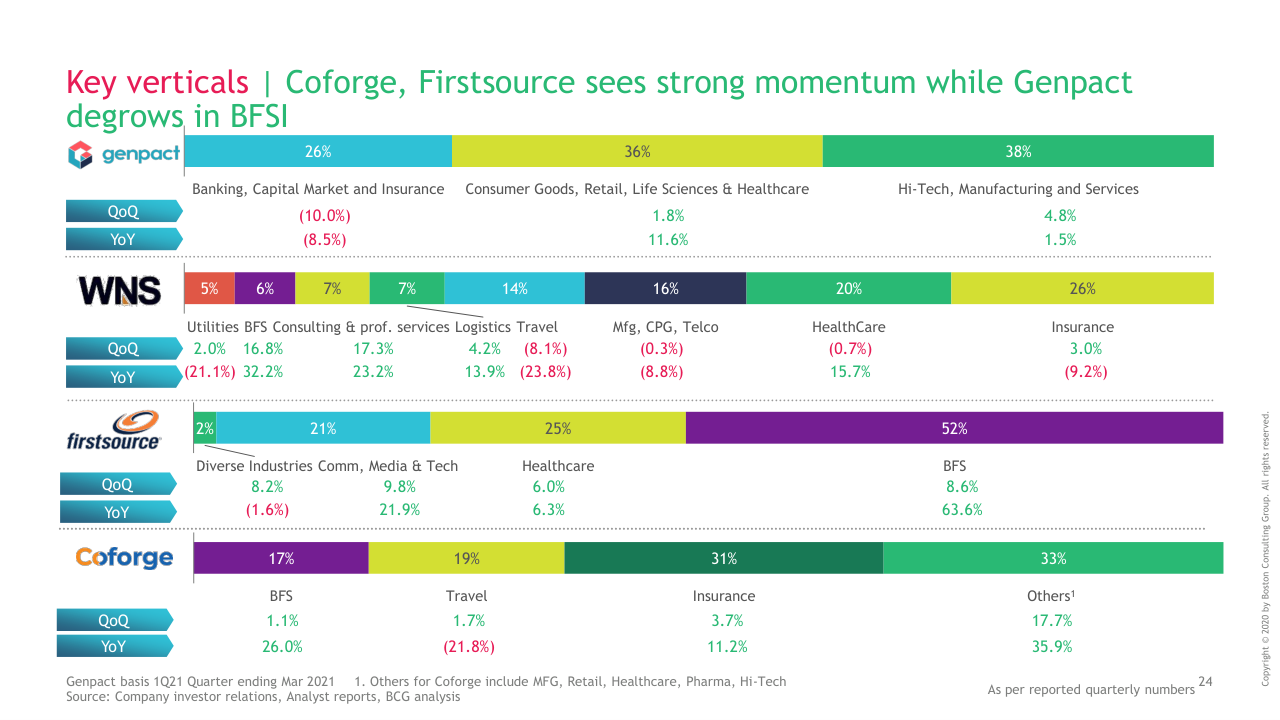Click Coforge 31% dark green Insurance segment

click(x=724, y=558)
